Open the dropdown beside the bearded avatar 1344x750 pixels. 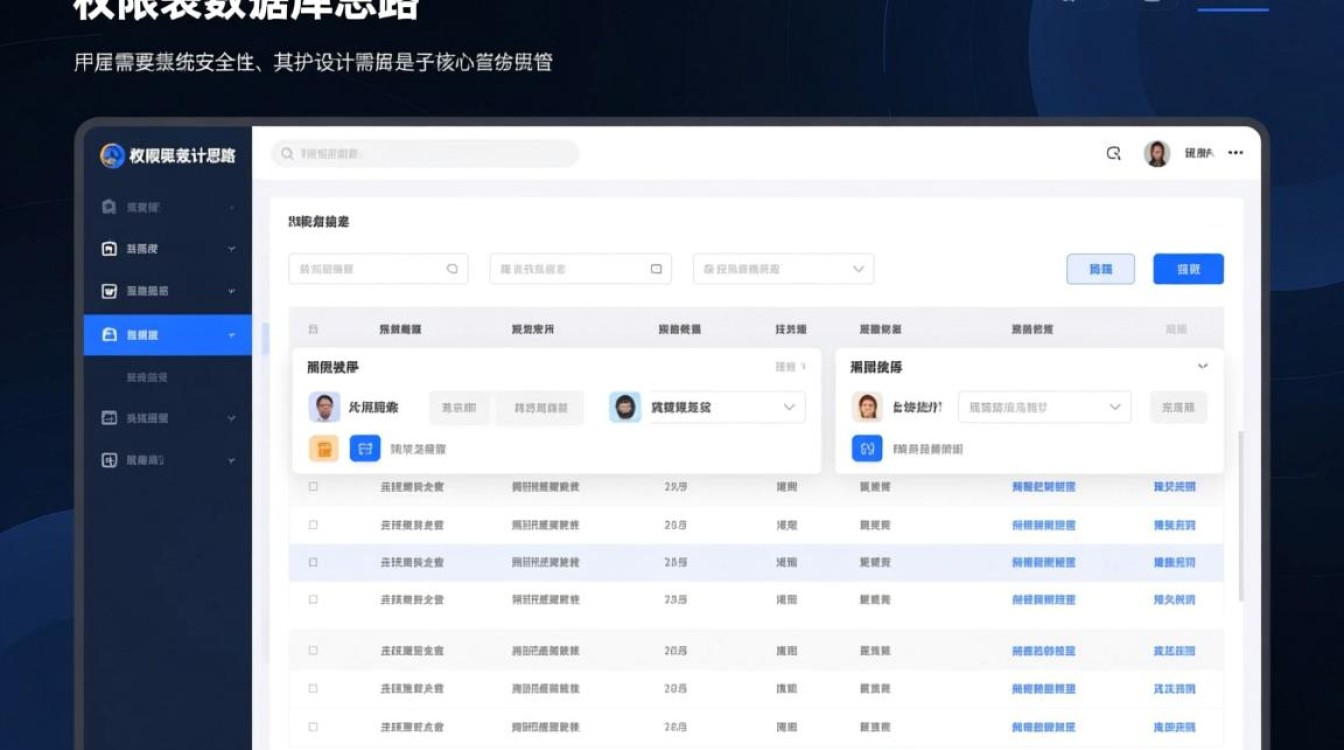728,407
